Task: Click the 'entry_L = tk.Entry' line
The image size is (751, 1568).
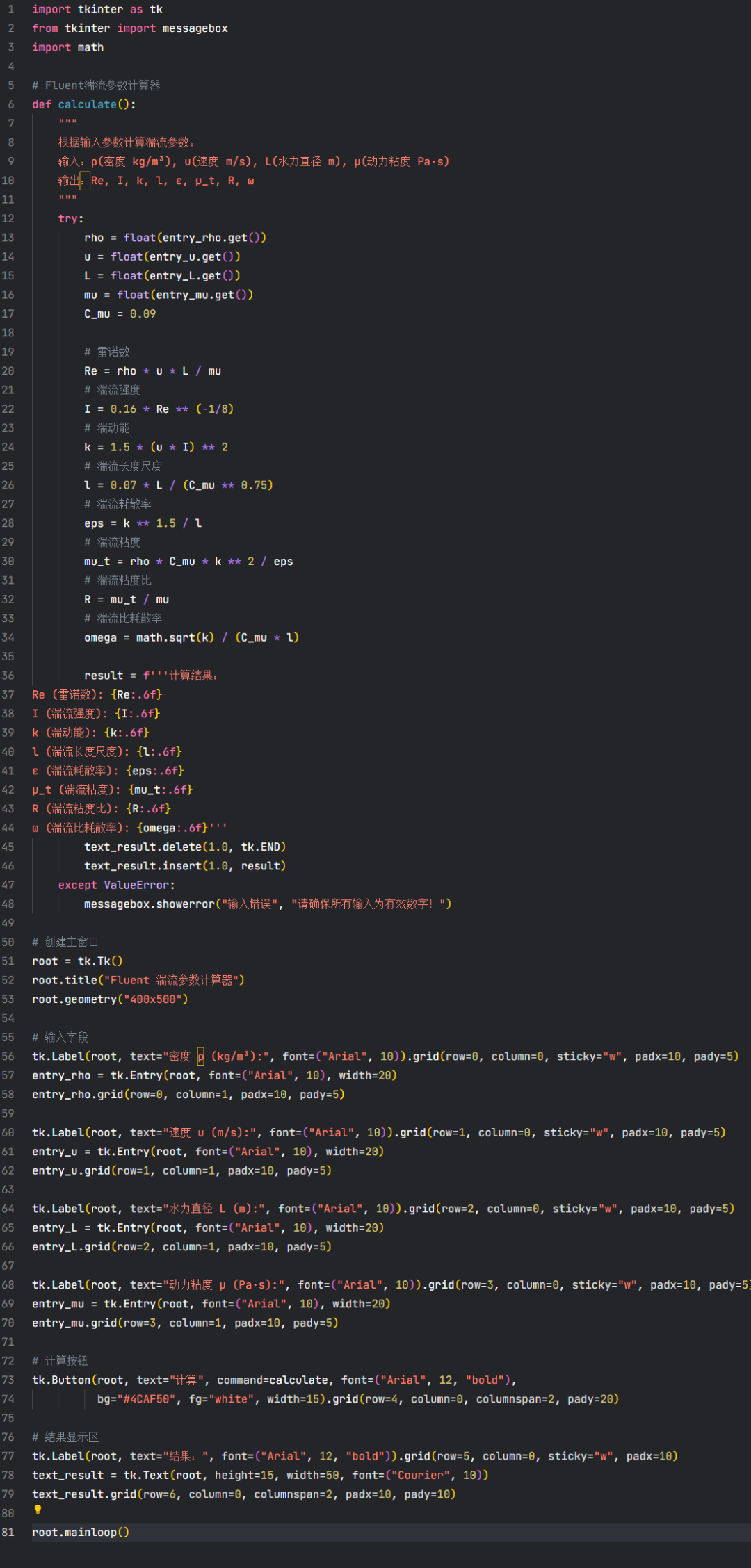Action: pos(208,1228)
